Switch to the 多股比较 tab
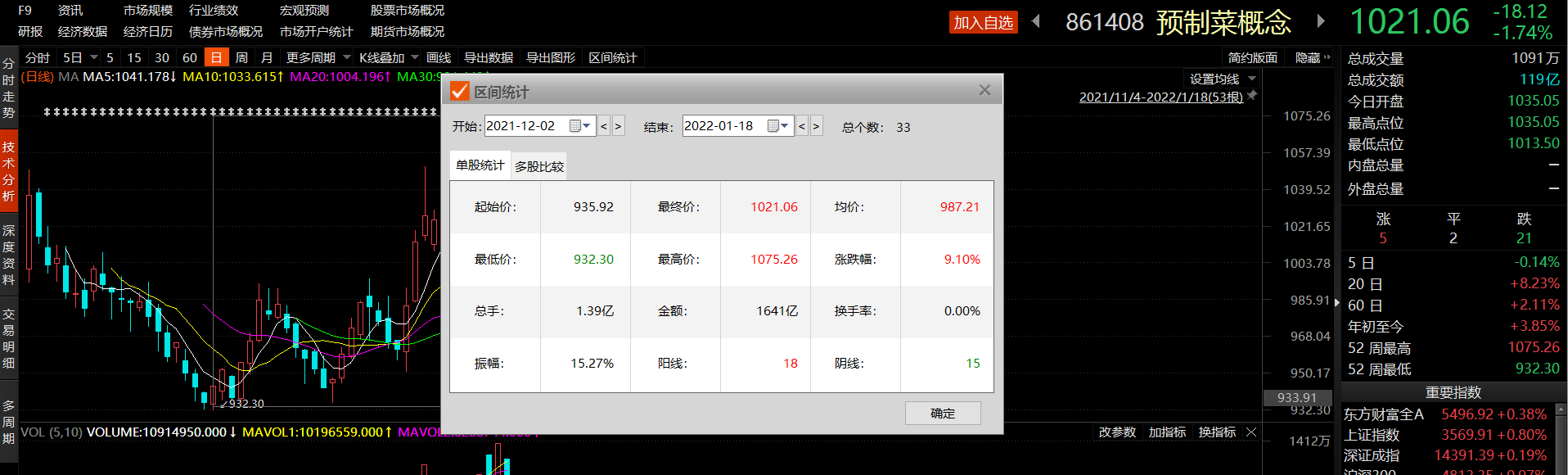 point(538,166)
